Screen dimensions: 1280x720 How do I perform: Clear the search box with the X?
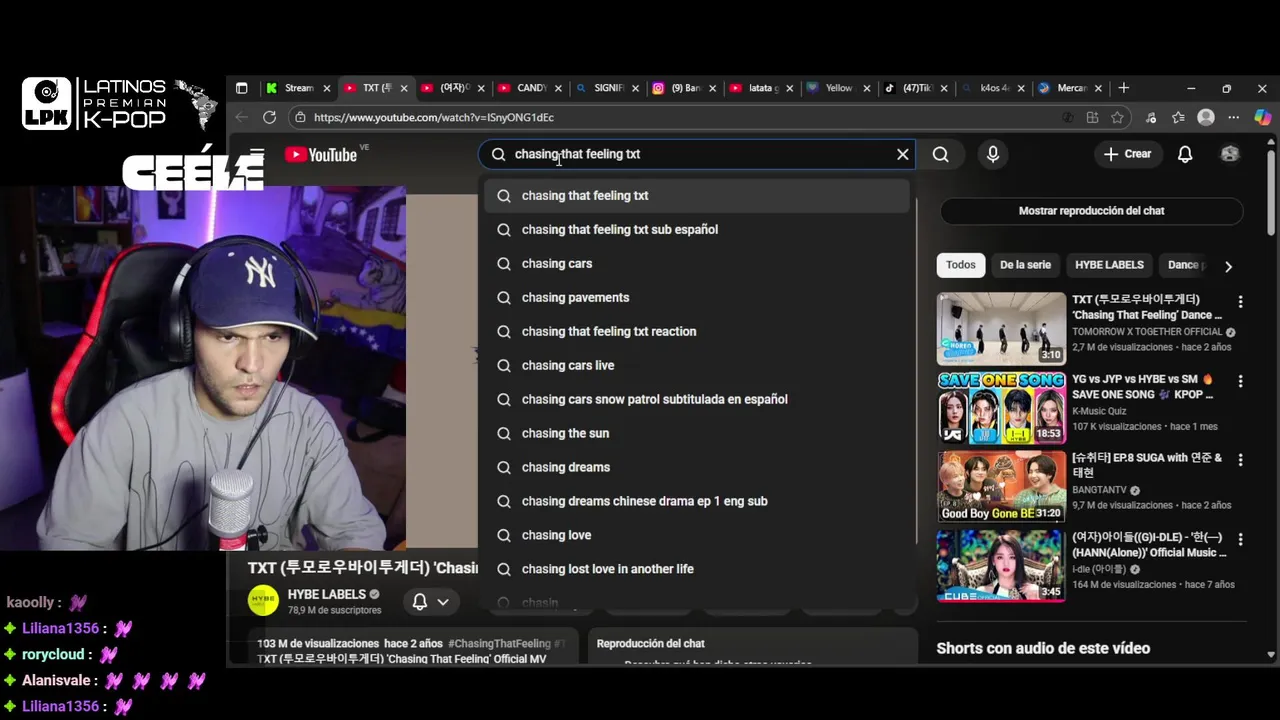[902, 154]
